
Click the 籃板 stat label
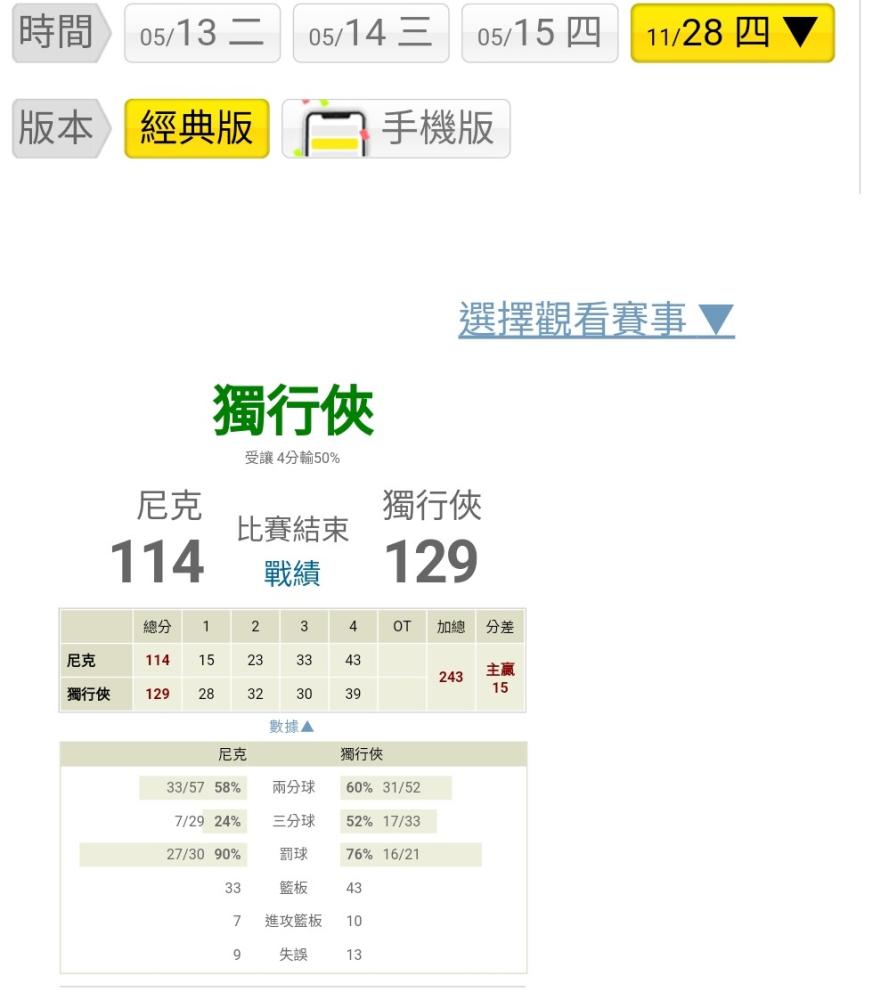point(293,888)
